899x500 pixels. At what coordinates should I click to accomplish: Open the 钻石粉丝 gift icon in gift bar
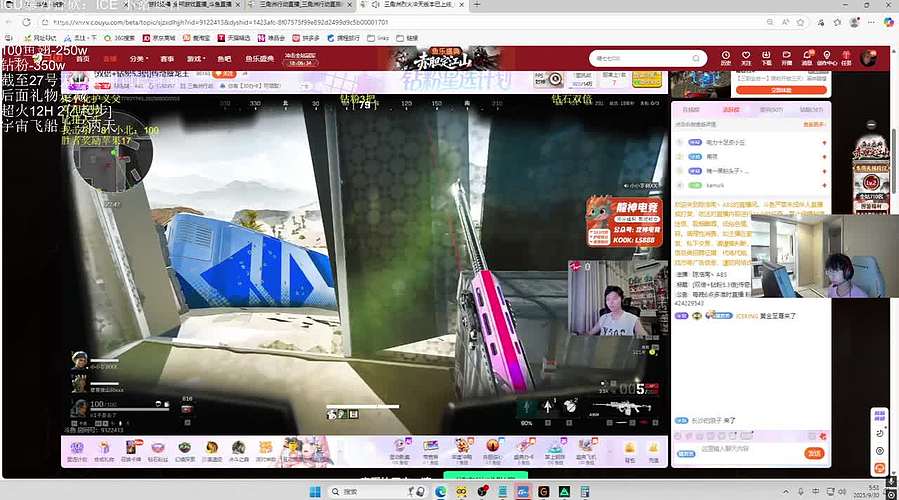[x=158, y=451]
